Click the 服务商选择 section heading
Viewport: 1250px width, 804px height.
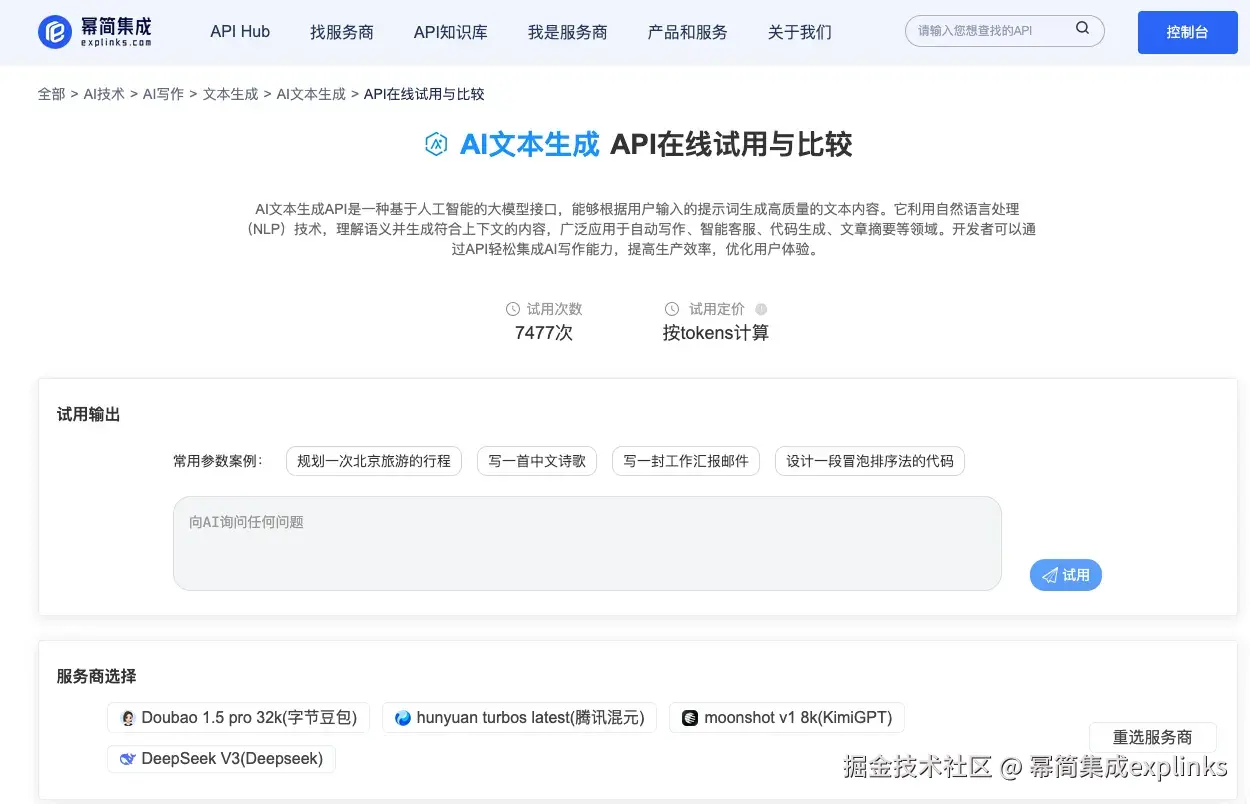point(96,677)
